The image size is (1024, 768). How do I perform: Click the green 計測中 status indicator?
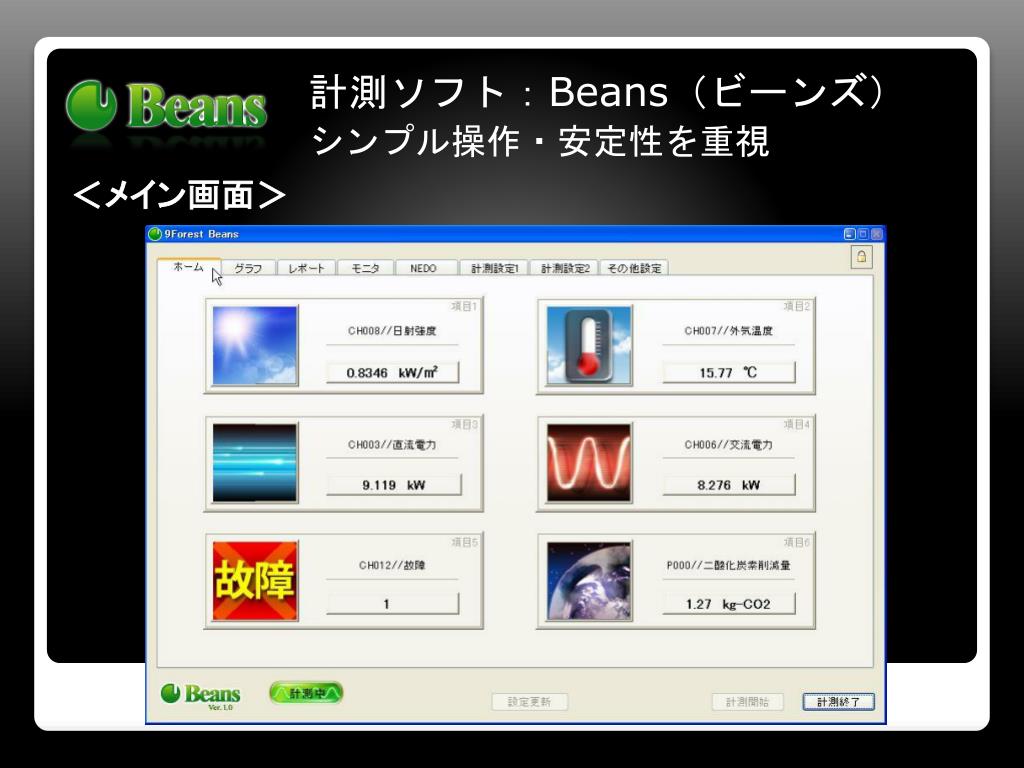pos(306,693)
